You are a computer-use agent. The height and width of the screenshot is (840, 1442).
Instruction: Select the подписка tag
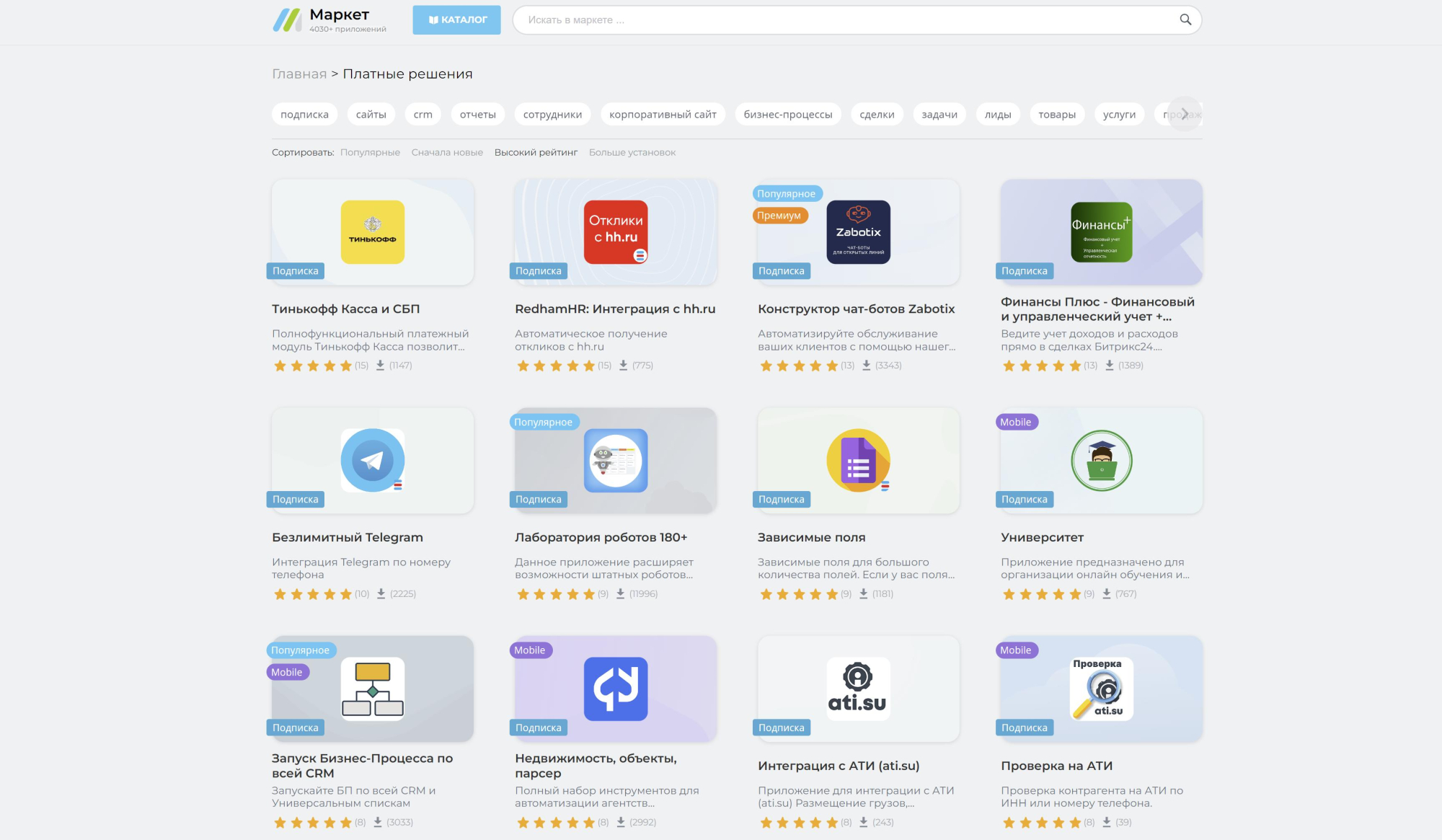[304, 115]
